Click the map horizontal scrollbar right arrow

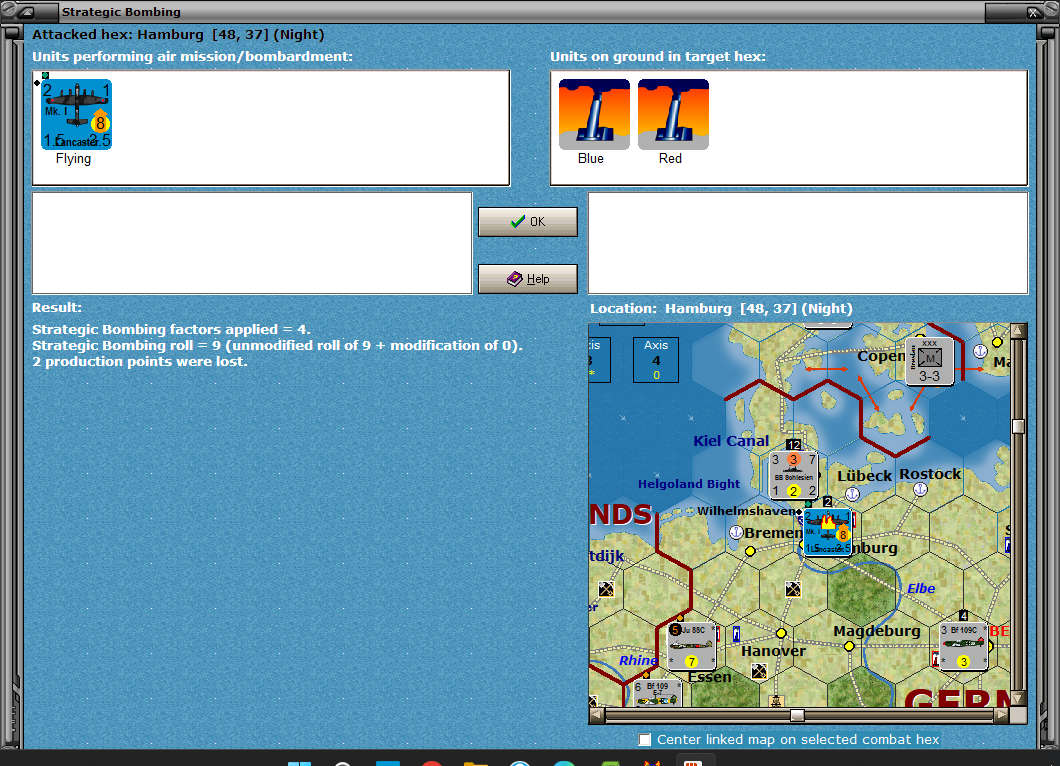[1001, 715]
